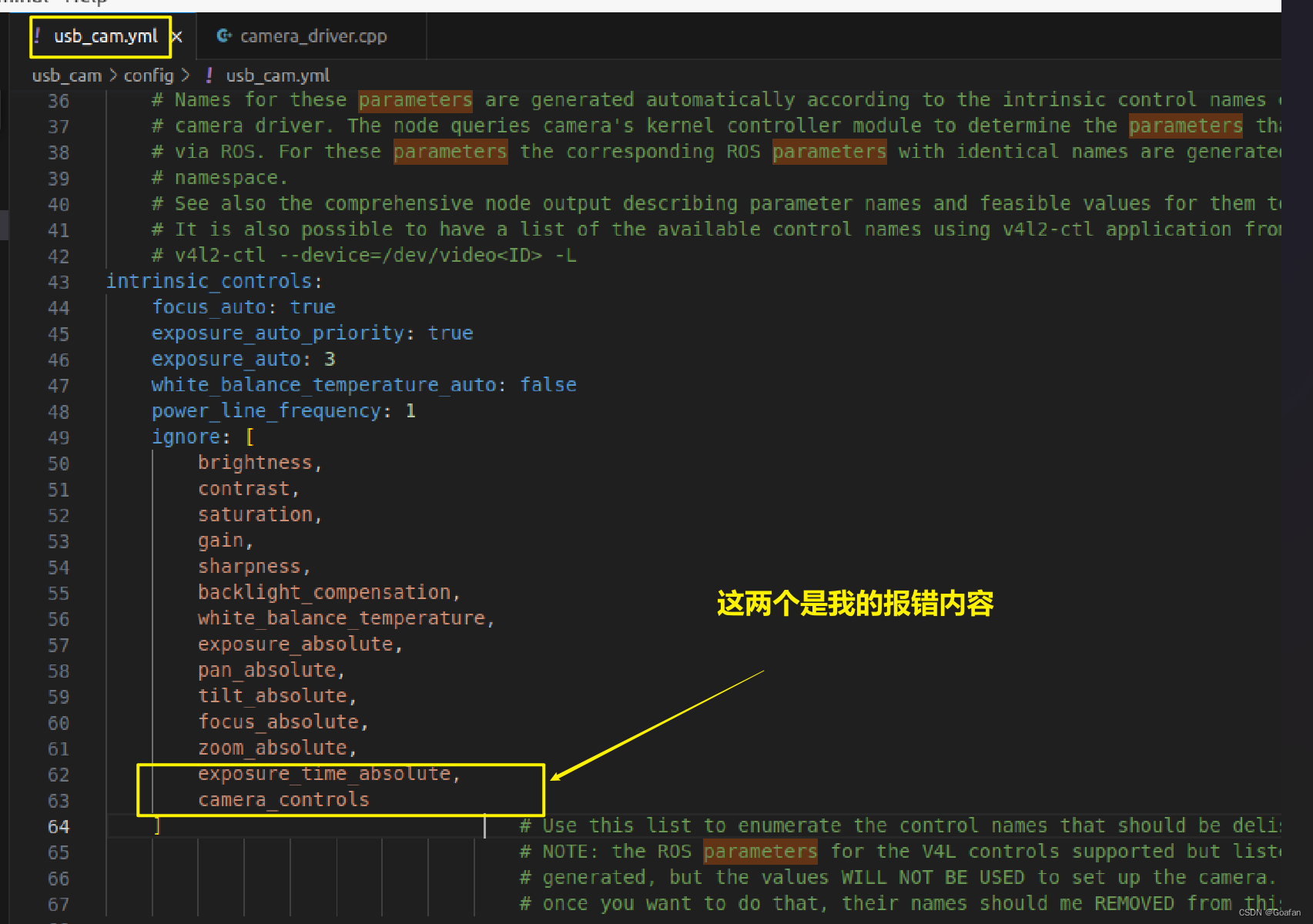Image resolution: width=1313 pixels, height=924 pixels.
Task: Click the brightness entry in ignore list
Action: 255,463
